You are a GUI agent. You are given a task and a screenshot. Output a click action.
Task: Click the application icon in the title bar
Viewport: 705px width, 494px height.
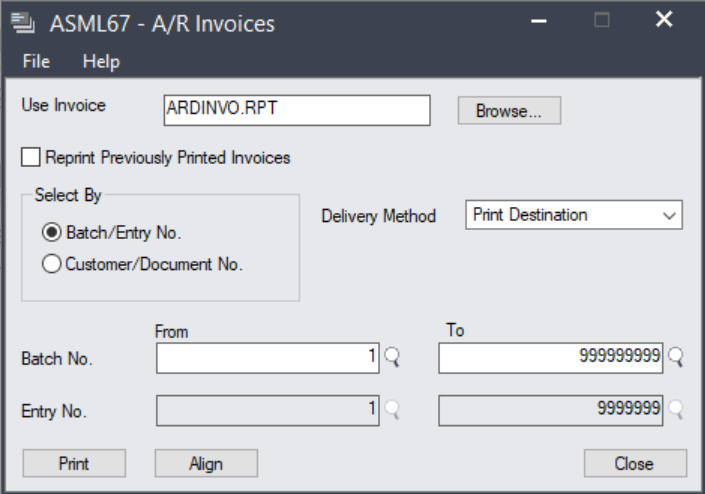pyautogui.click(x=23, y=22)
